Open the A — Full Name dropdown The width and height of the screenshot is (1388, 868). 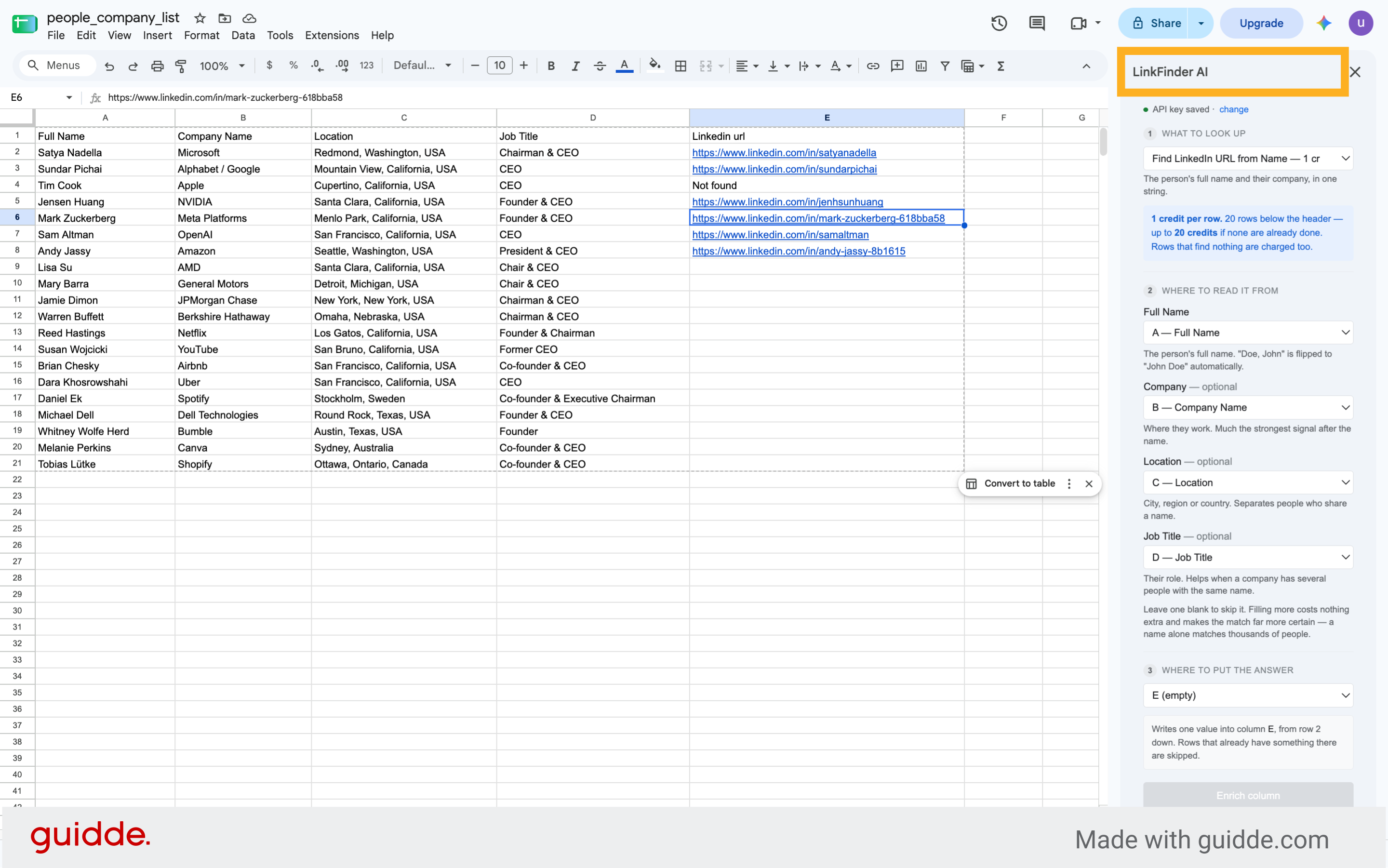1248,333
